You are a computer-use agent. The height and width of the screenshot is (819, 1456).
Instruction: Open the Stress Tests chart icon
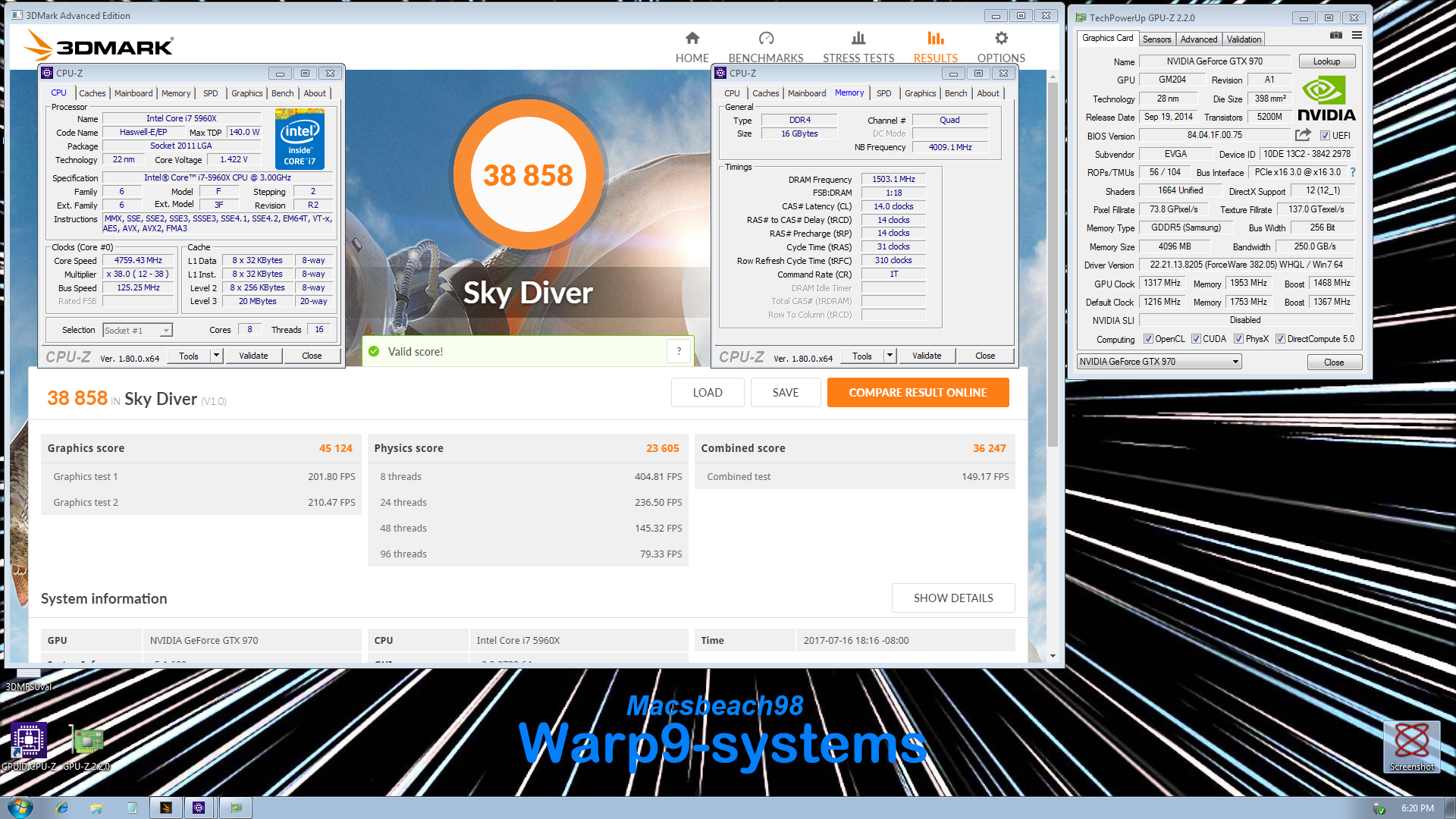click(858, 38)
